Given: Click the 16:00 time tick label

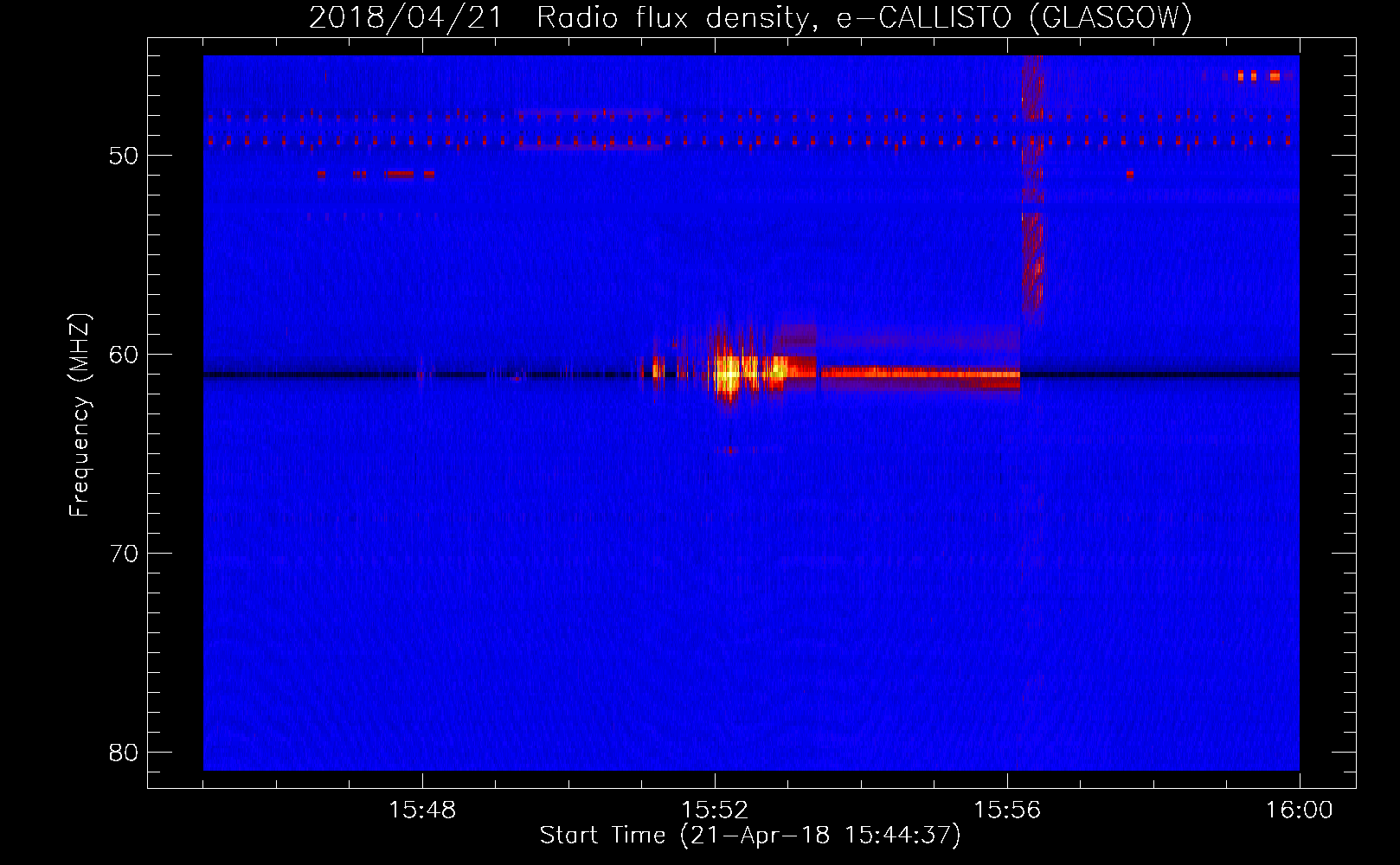Looking at the screenshot, I should (1299, 811).
